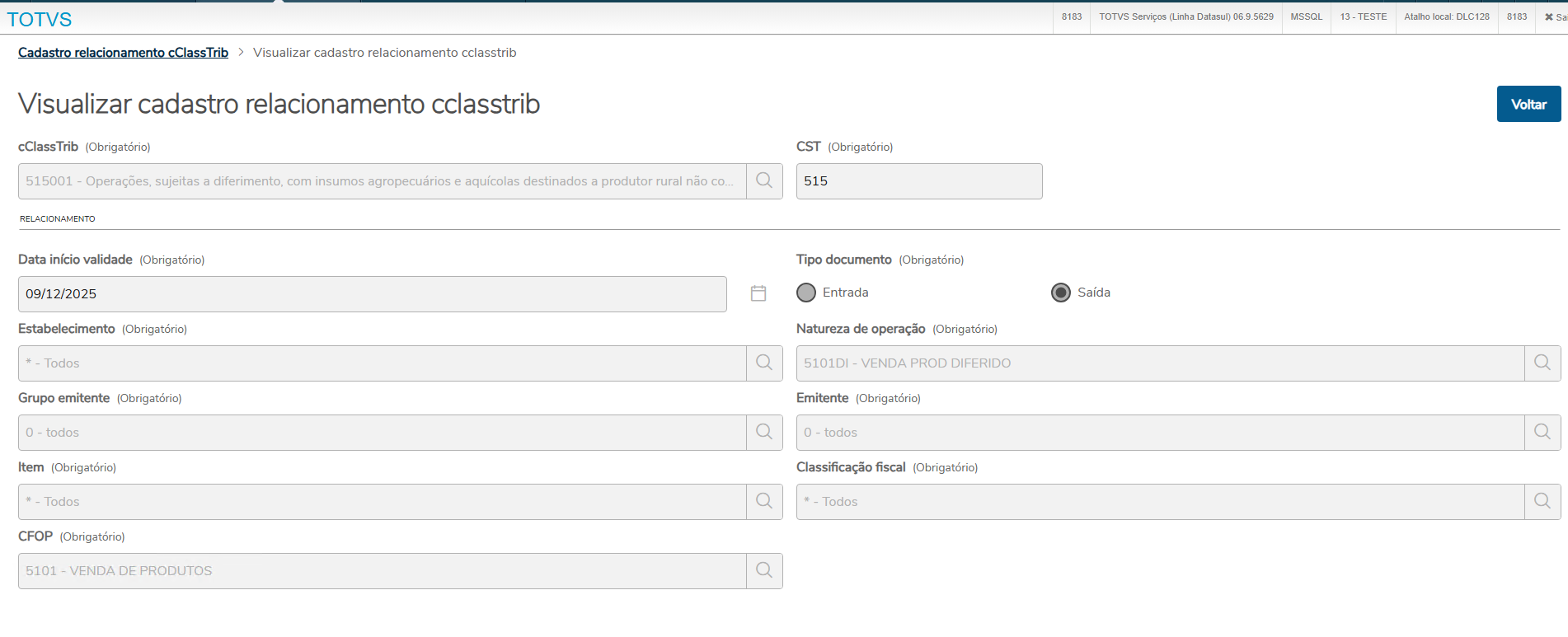Search the Estabelecimento field lookup

tap(764, 363)
